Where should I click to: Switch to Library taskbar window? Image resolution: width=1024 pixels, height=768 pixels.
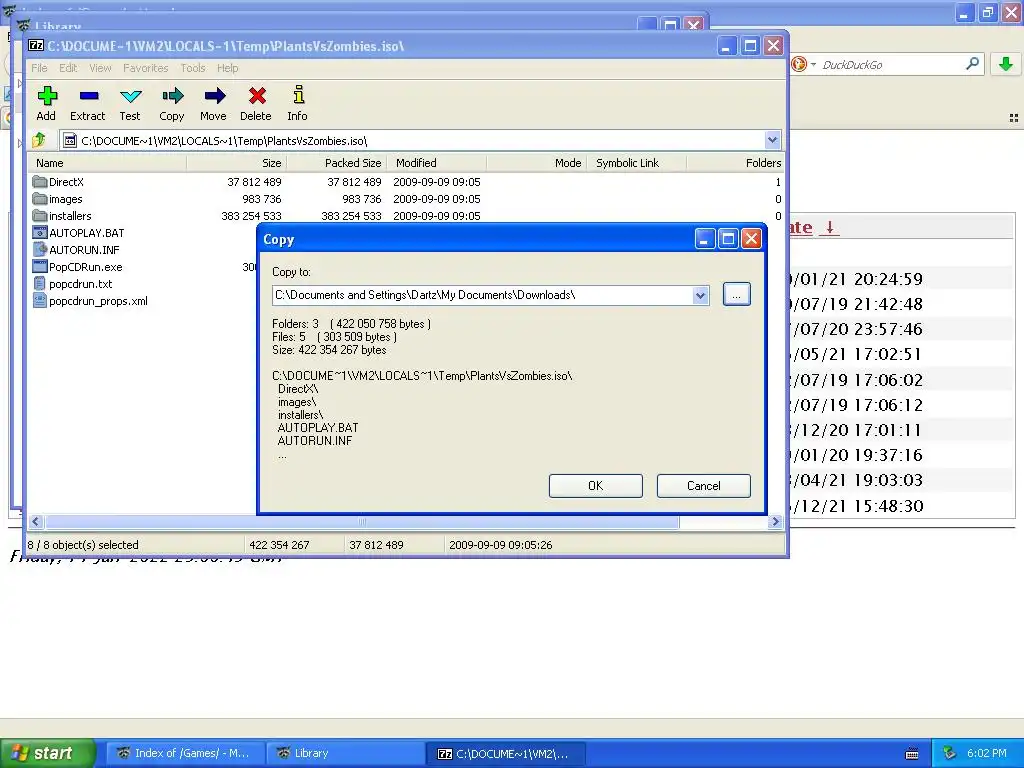(345, 753)
